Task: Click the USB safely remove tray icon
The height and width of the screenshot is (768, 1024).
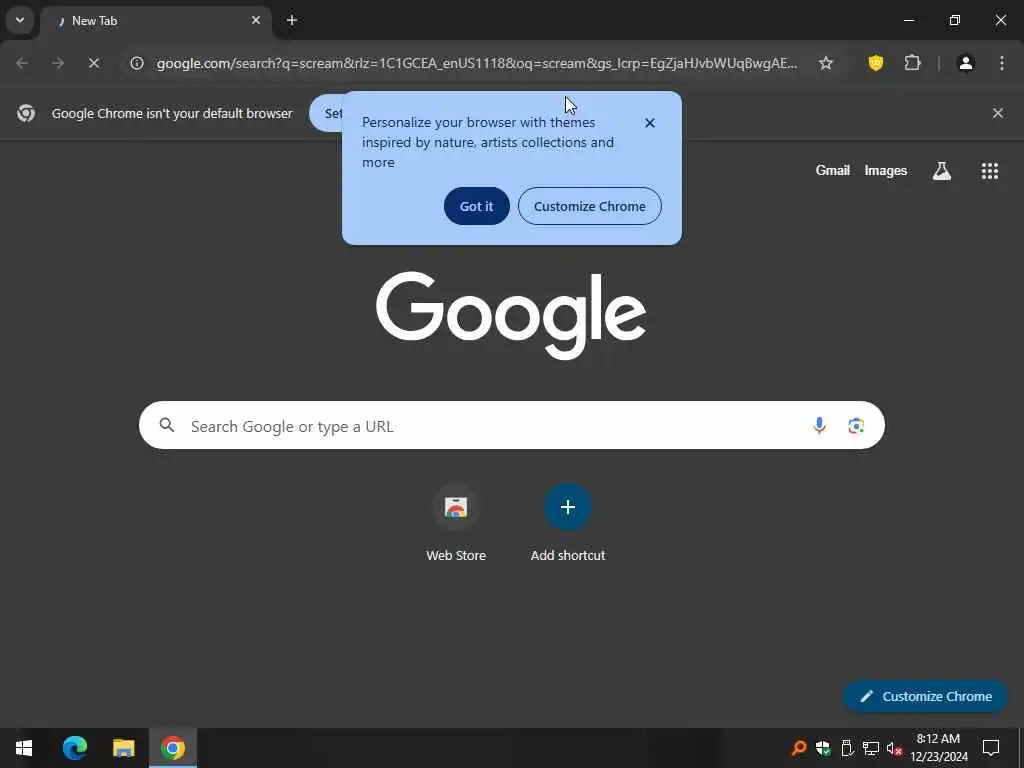Action: (x=847, y=748)
